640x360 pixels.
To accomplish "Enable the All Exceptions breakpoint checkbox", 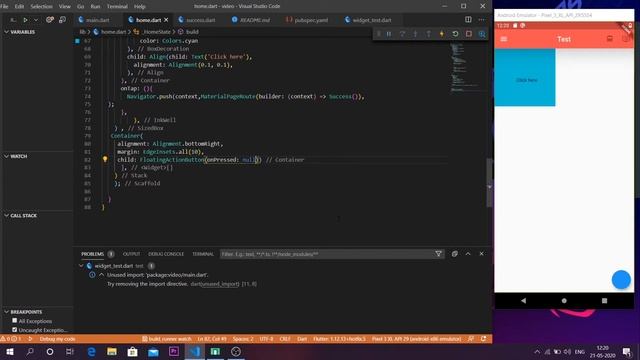I will (x=15, y=321).
